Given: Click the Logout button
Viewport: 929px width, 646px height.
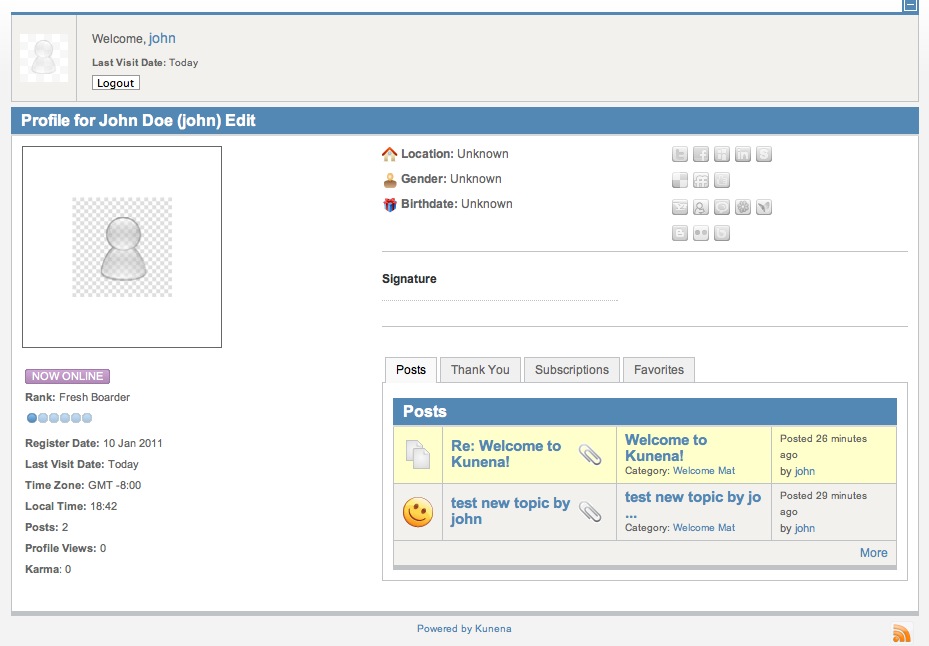Looking at the screenshot, I should 116,83.
